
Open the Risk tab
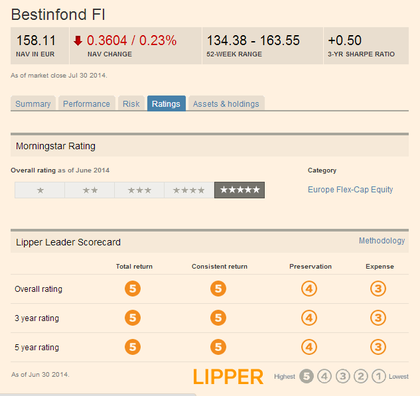coord(131,104)
